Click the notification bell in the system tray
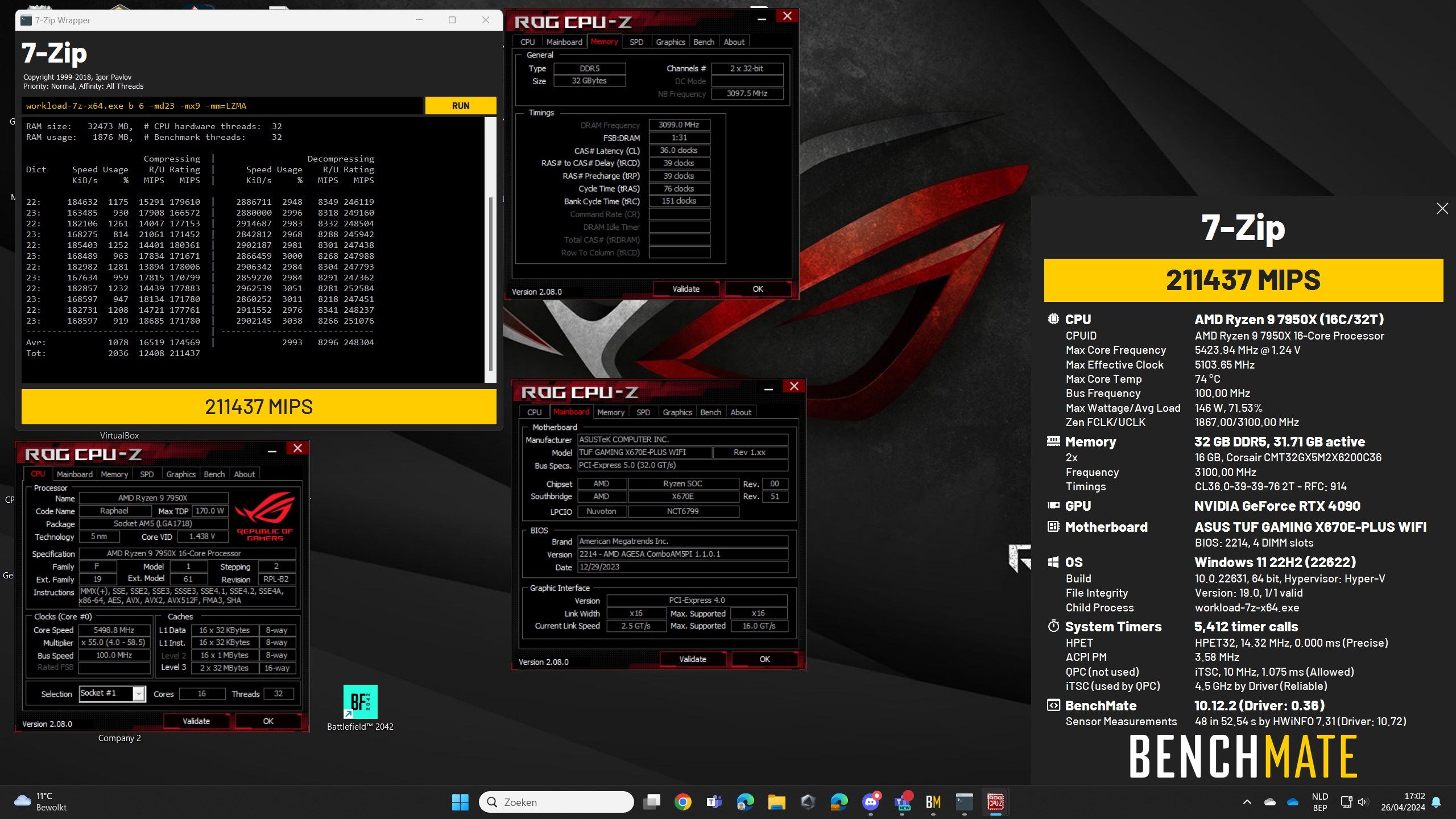Viewport: 1456px width, 819px height. click(x=1436, y=802)
